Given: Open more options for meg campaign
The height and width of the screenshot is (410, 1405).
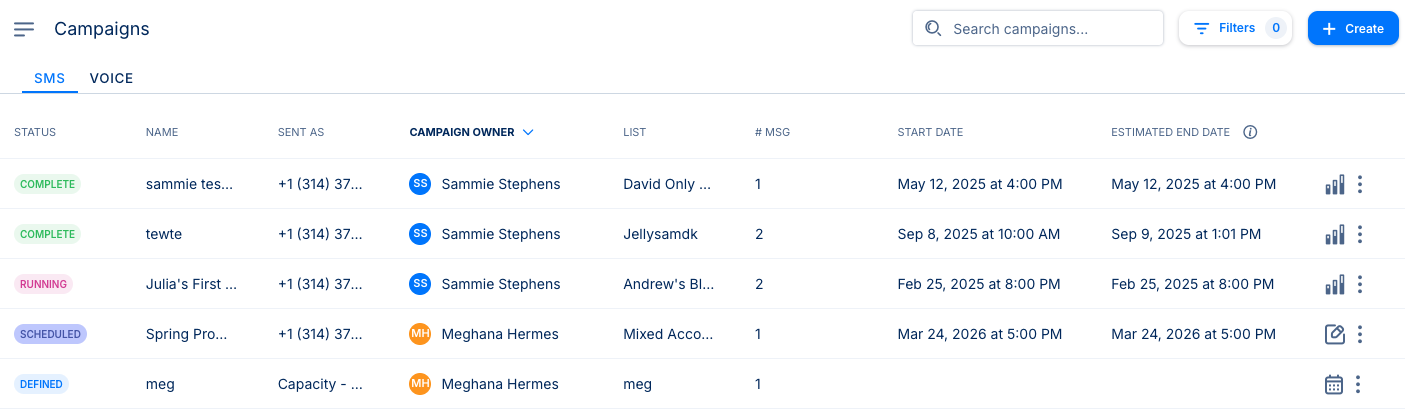Looking at the screenshot, I should 1358,384.
